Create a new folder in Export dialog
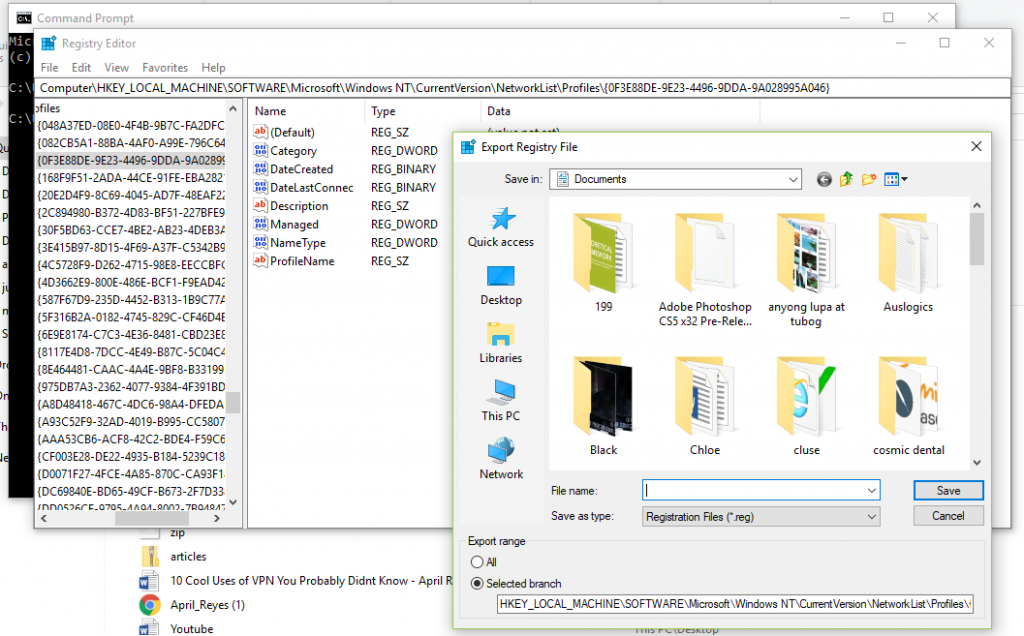 tap(869, 179)
